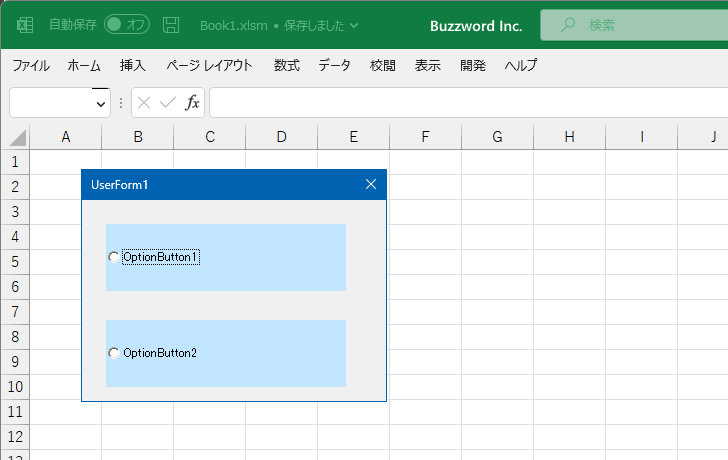
Task: Select column F header
Action: coord(425,137)
